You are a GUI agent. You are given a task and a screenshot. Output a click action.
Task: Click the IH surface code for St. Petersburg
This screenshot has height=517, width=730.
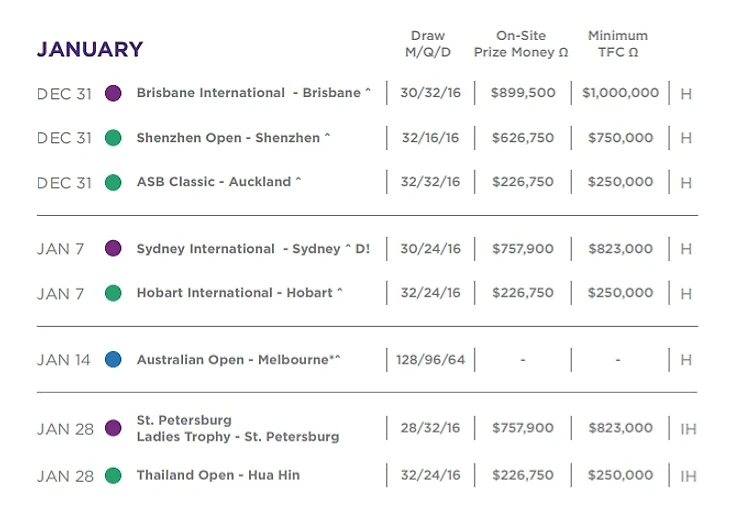(688, 429)
